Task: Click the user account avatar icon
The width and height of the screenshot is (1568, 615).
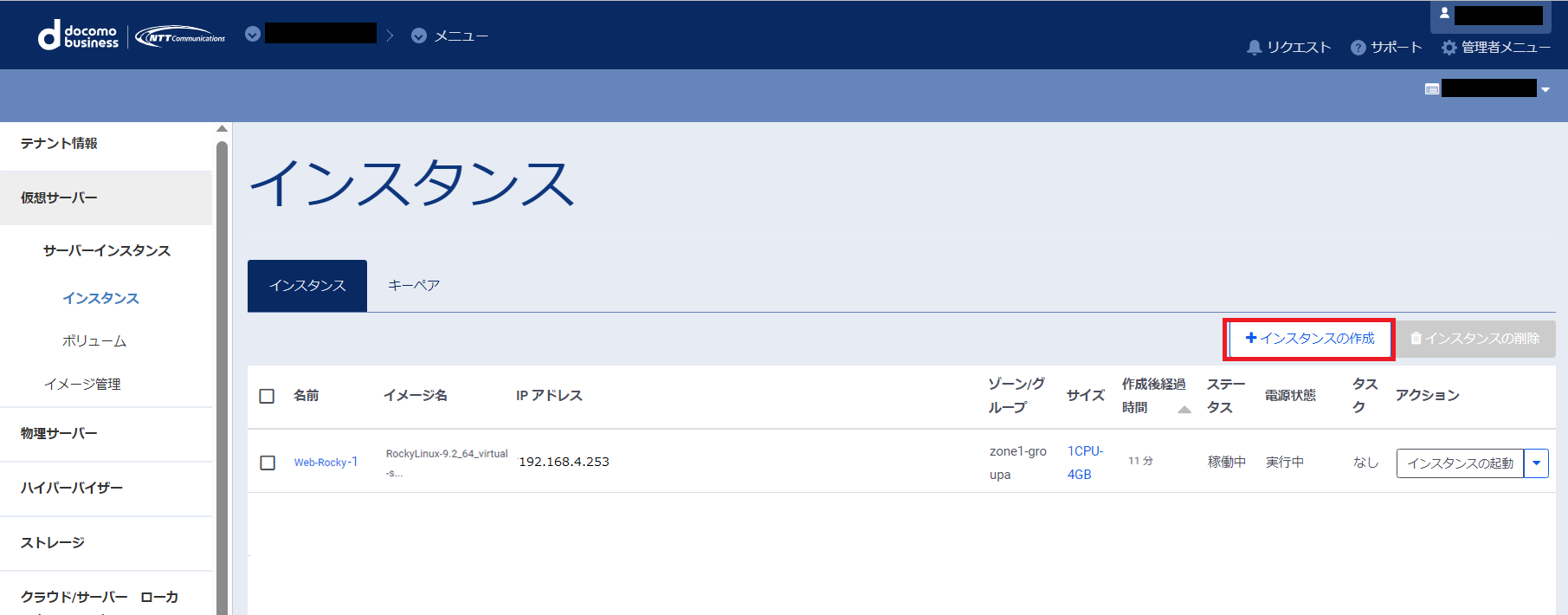Action: [x=1444, y=14]
